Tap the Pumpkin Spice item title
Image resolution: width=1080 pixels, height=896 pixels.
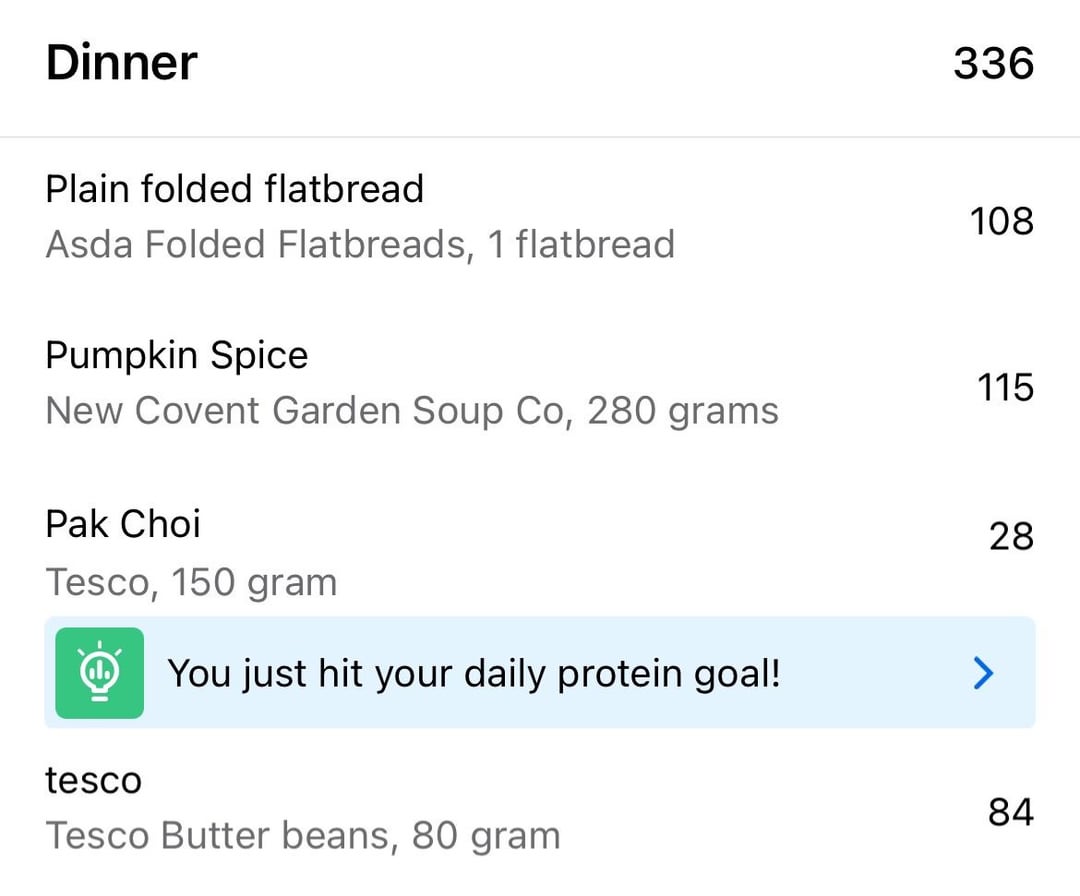(x=177, y=357)
